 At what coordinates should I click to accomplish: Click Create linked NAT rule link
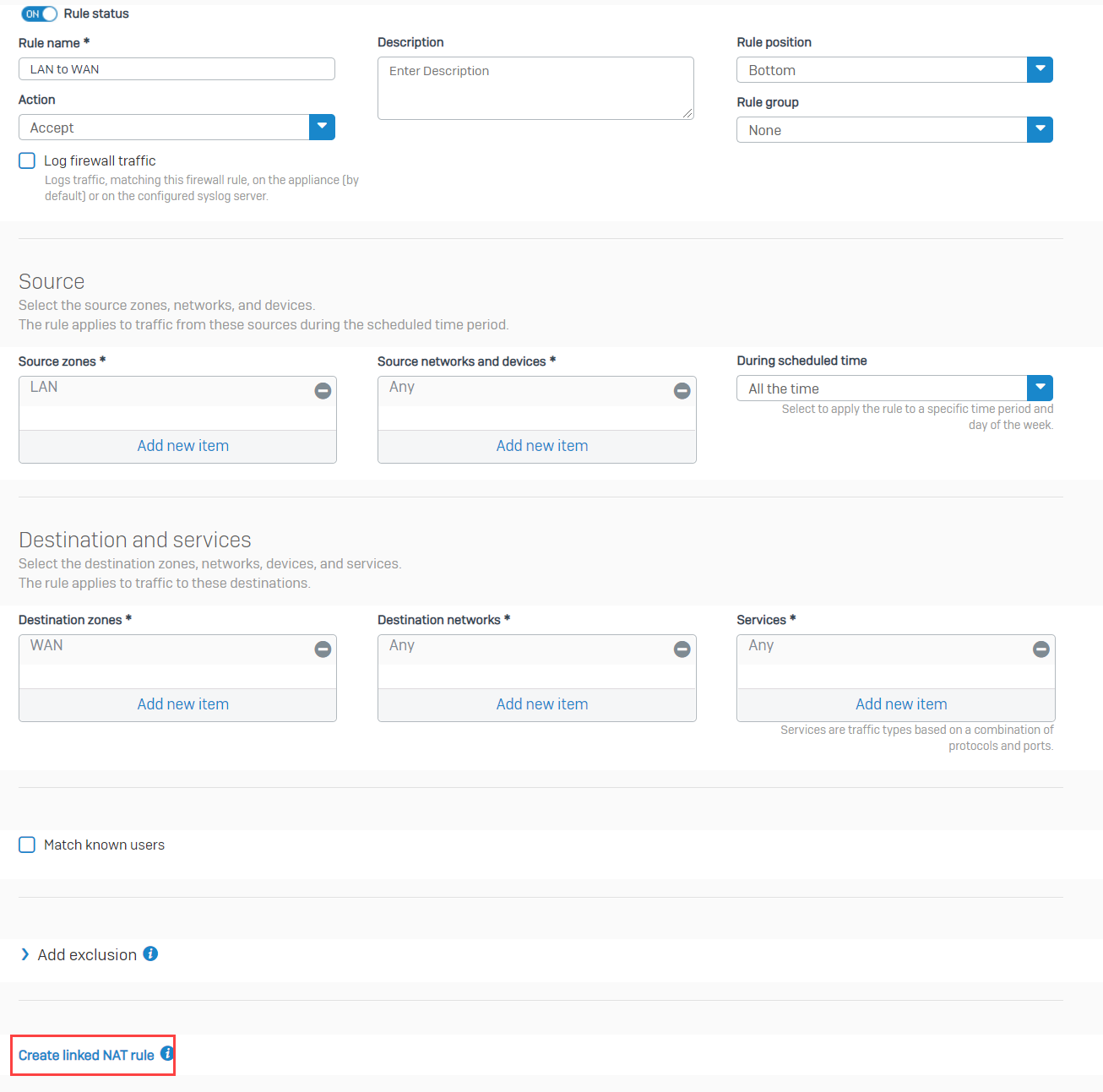click(x=86, y=1055)
